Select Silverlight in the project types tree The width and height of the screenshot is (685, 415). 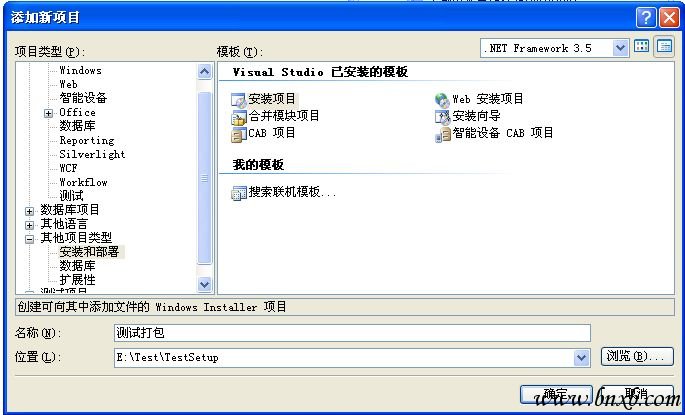tap(92, 154)
